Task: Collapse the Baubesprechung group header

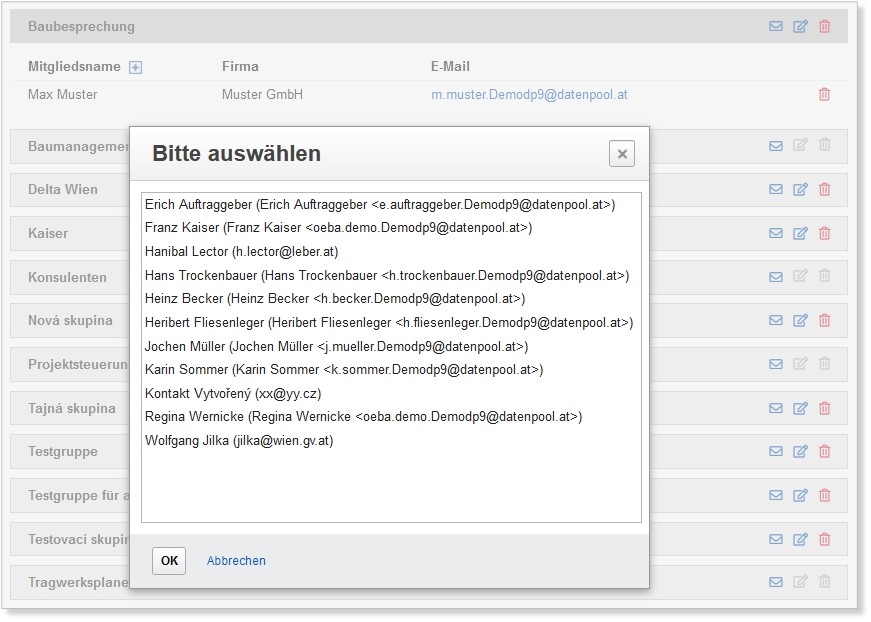Action: click(x=81, y=26)
